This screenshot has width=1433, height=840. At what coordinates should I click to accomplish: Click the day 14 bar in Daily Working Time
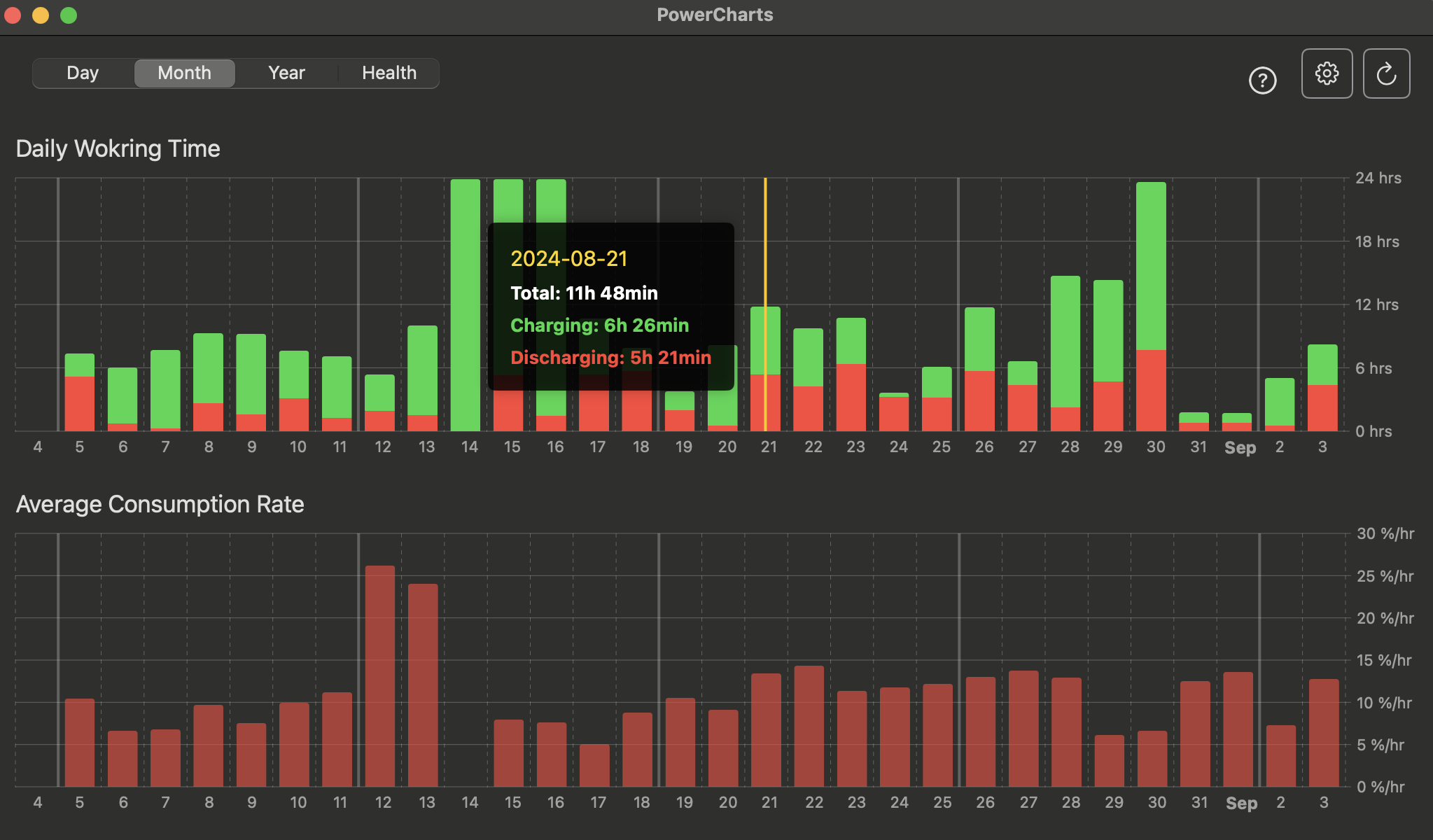pyautogui.click(x=466, y=305)
